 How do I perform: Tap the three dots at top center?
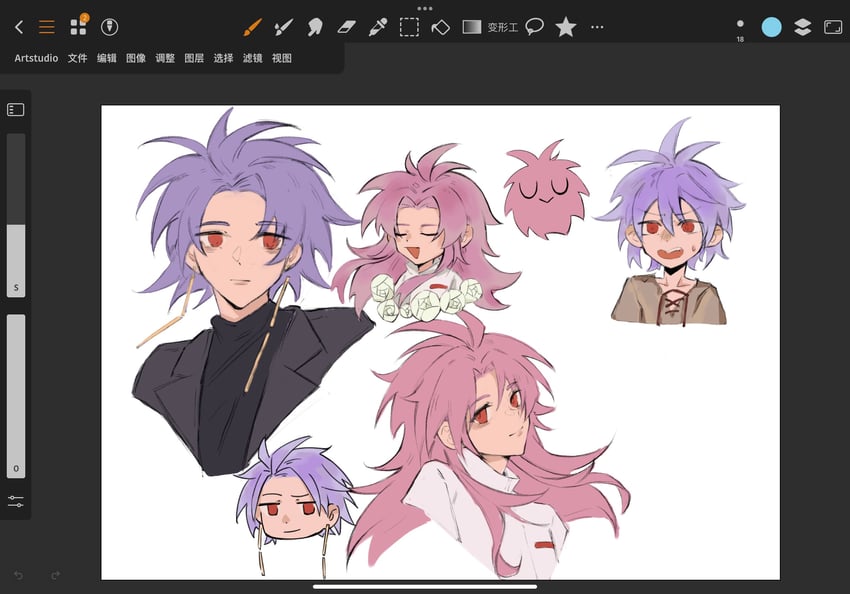point(425,8)
